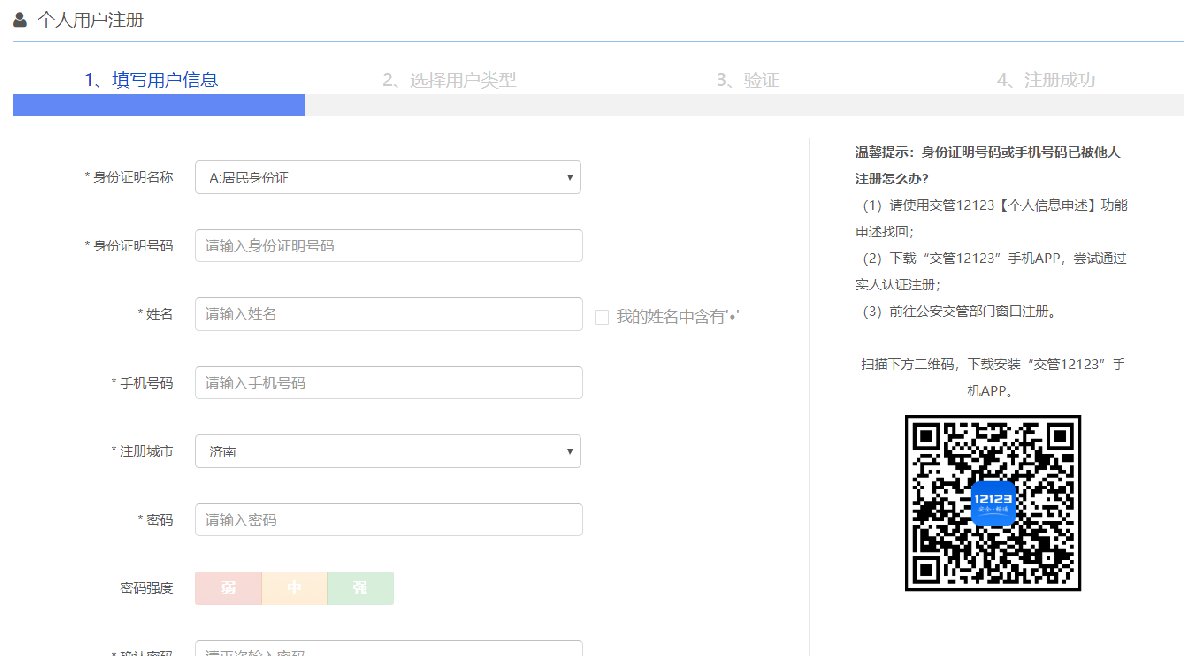Click the 确认密码 input field

388,649
